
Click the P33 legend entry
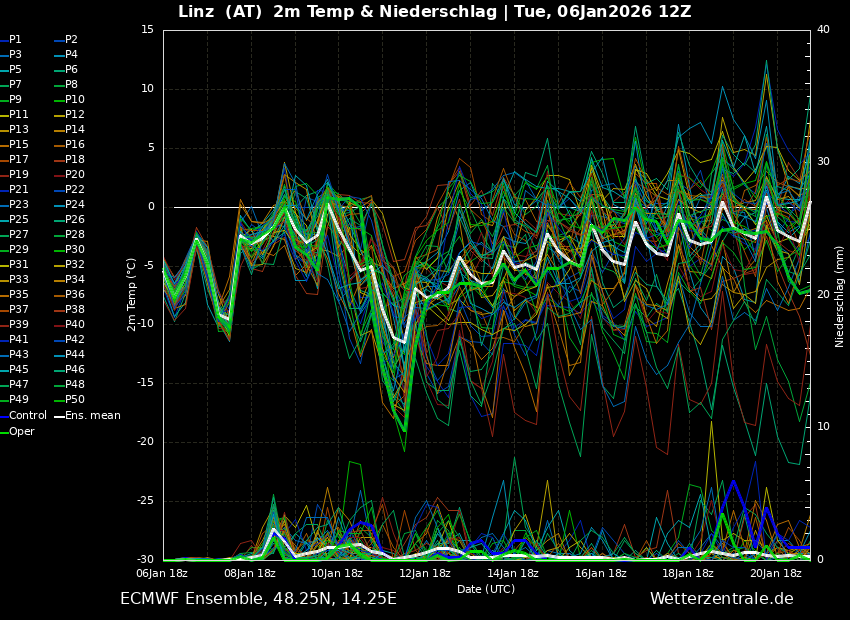pos(18,280)
